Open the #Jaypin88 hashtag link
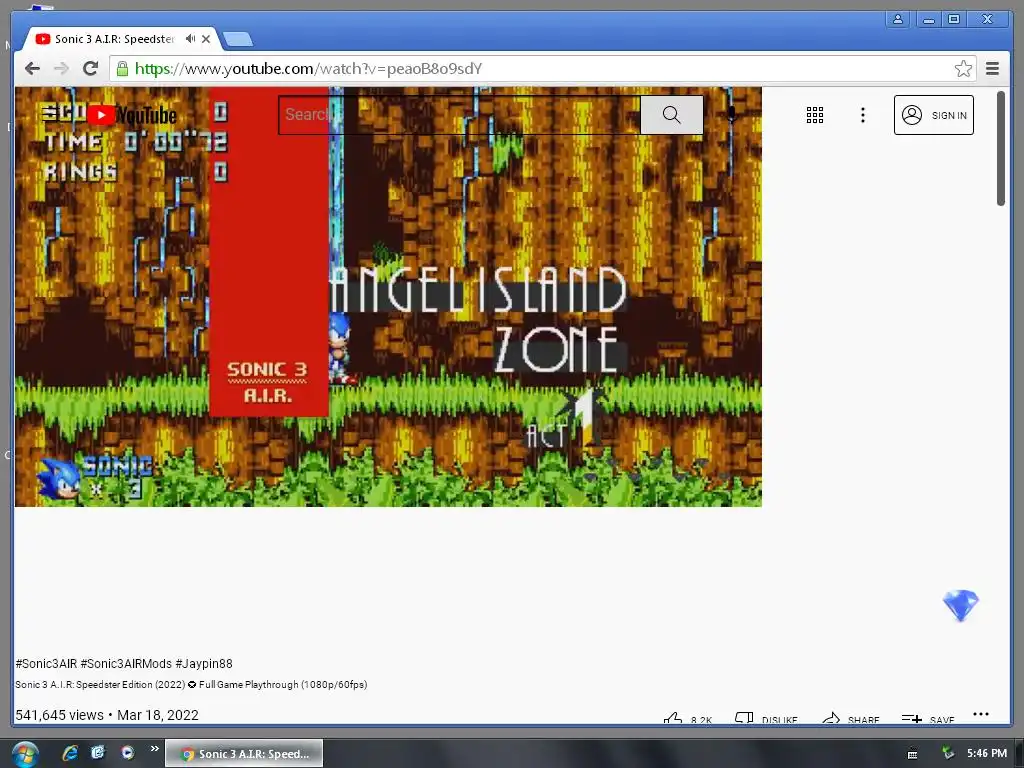Screen dimensions: 1024x768 pos(204,664)
